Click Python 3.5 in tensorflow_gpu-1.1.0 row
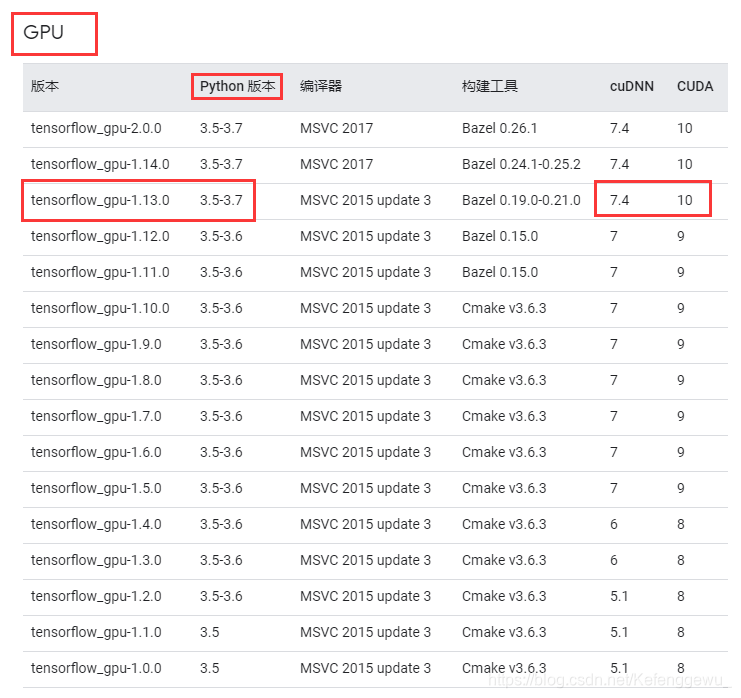 pyautogui.click(x=209, y=632)
